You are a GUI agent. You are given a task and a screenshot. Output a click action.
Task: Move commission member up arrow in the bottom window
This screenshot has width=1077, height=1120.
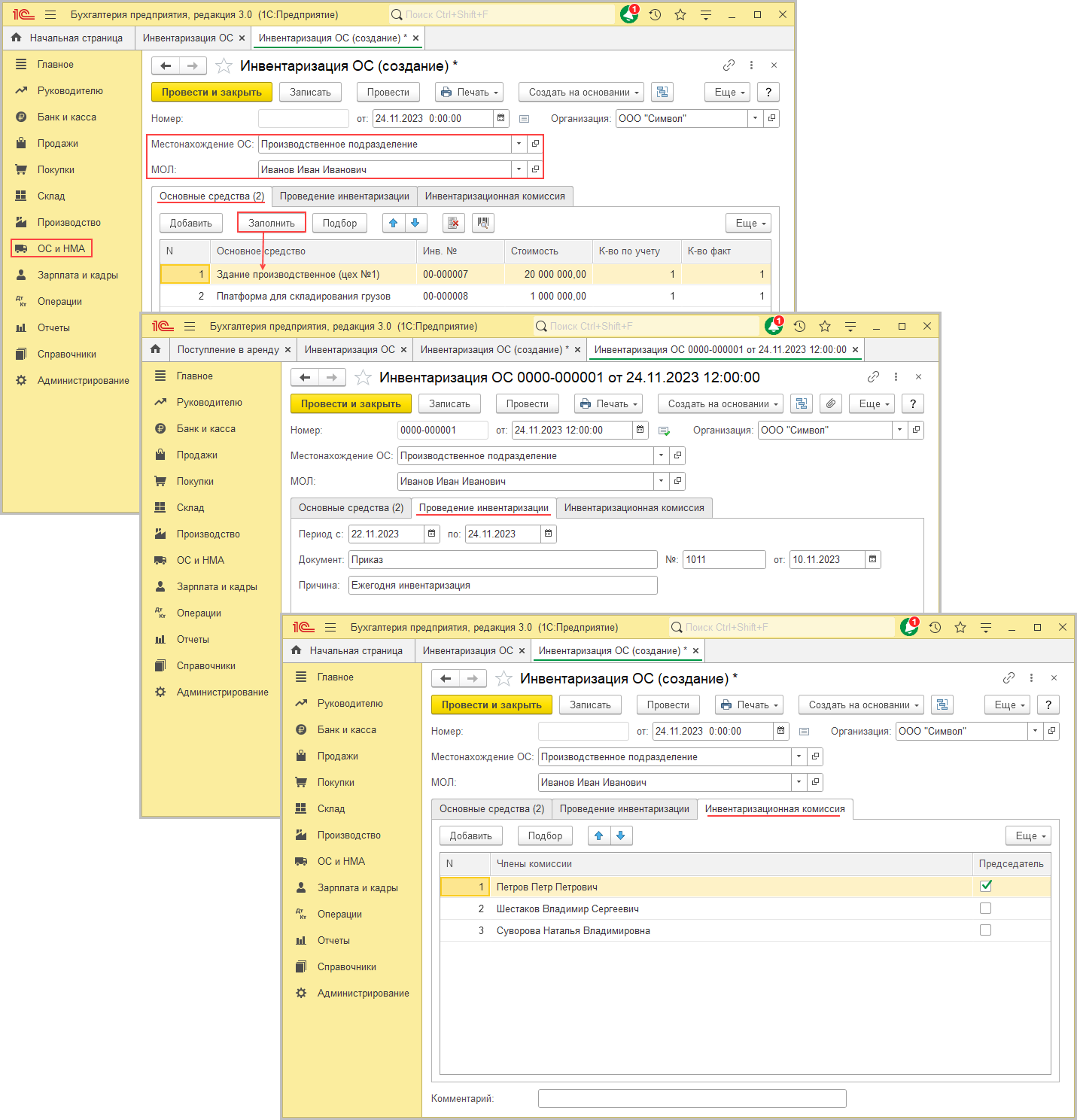click(599, 835)
